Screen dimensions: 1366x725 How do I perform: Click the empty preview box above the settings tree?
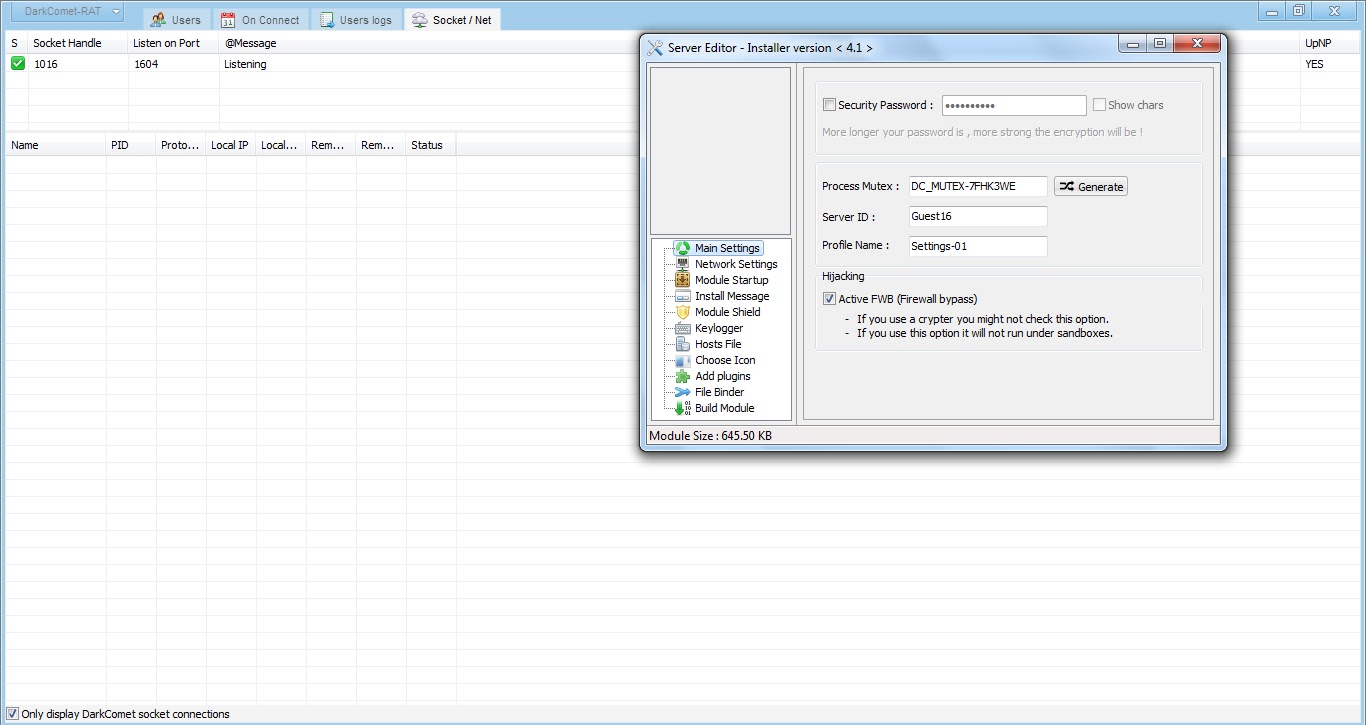[x=720, y=151]
